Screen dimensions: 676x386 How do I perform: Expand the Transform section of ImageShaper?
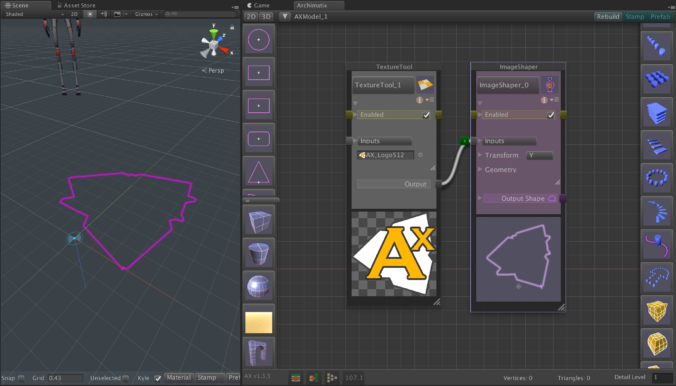(x=480, y=155)
